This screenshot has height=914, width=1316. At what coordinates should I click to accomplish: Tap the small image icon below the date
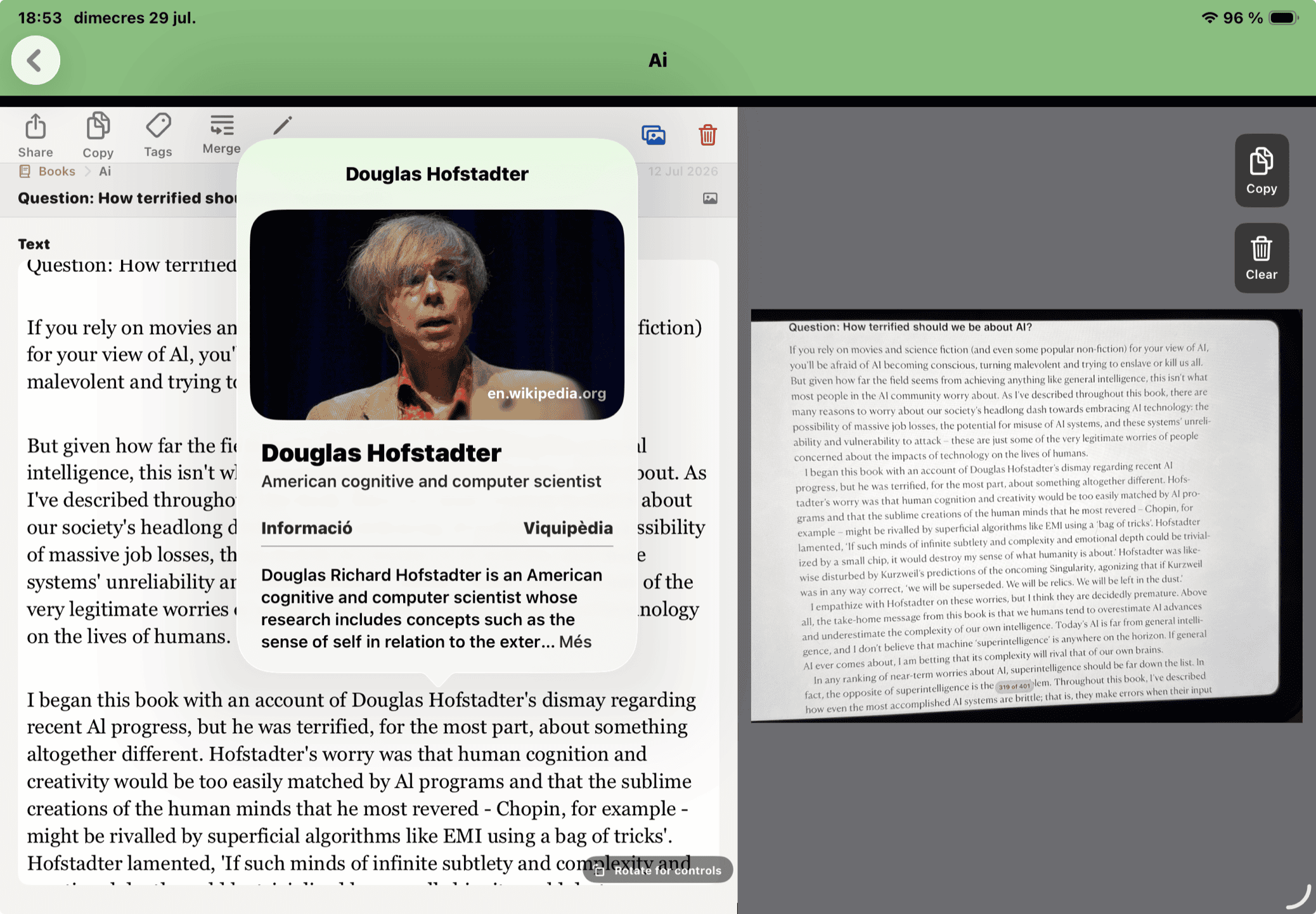(710, 198)
